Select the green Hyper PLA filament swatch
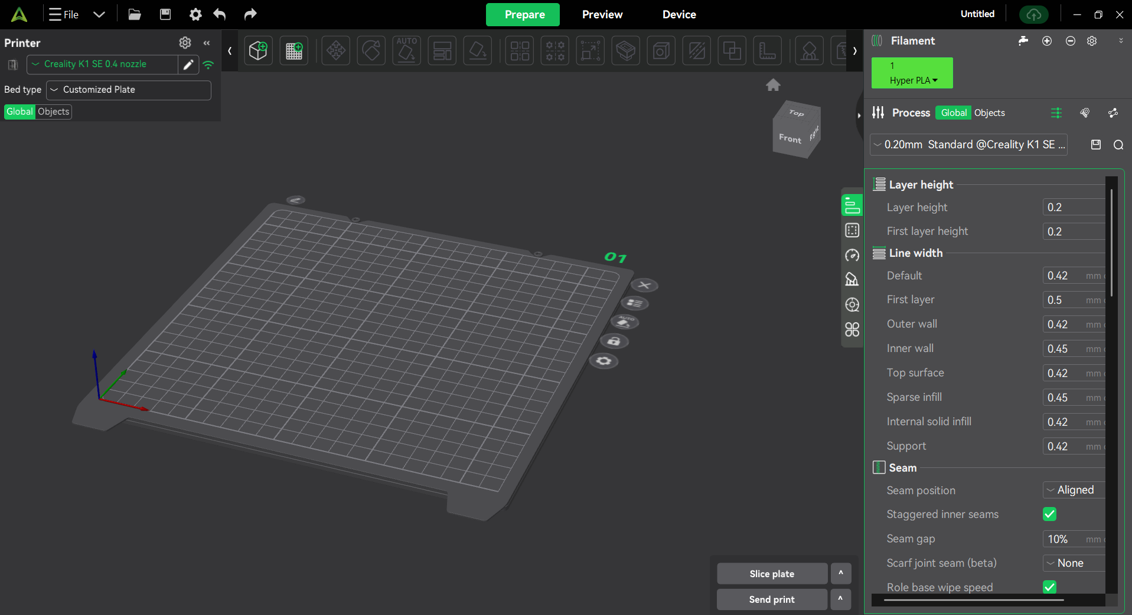1132x615 pixels. tap(911, 72)
